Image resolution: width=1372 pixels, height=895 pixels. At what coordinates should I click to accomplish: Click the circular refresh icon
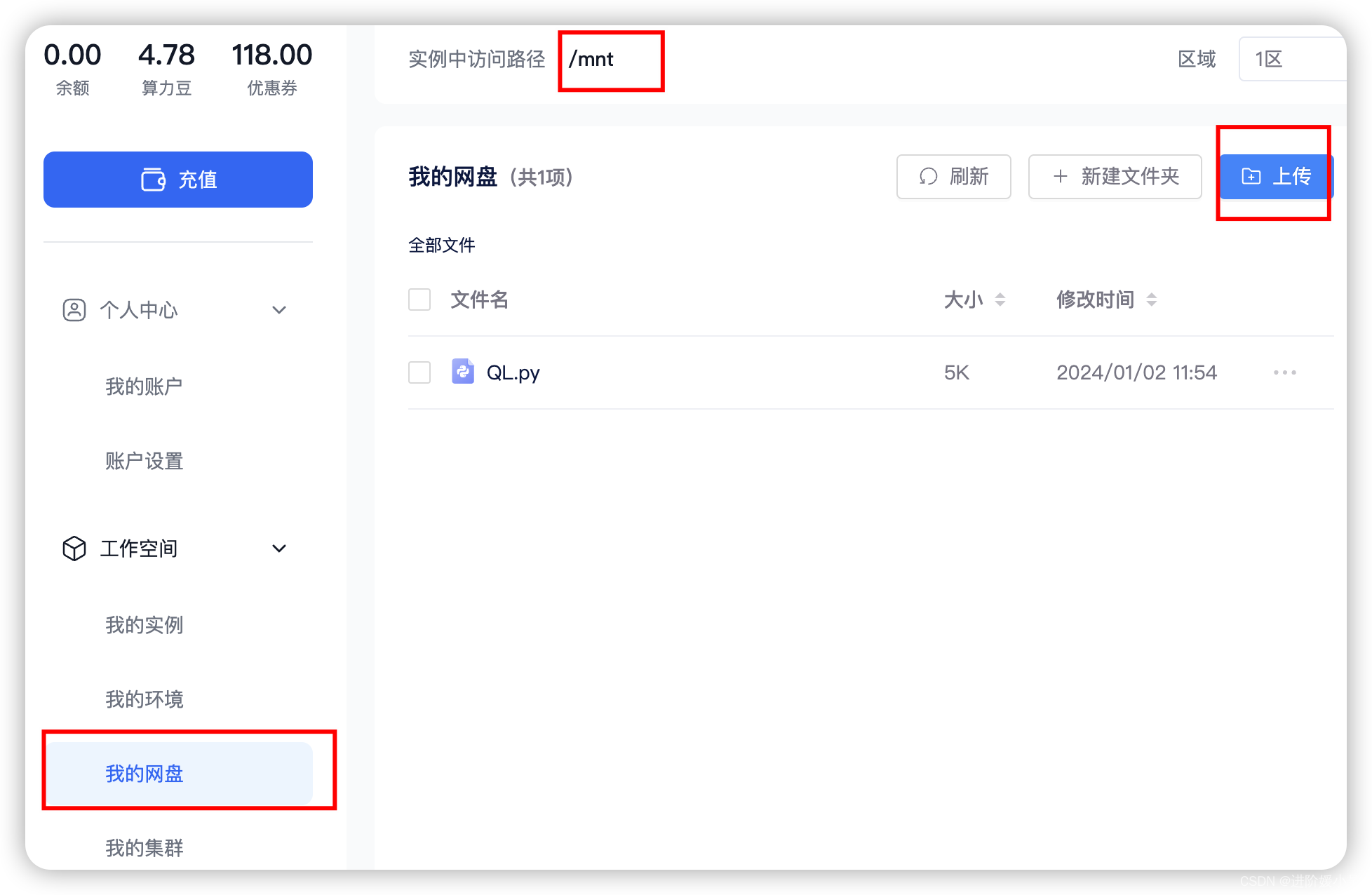[929, 177]
